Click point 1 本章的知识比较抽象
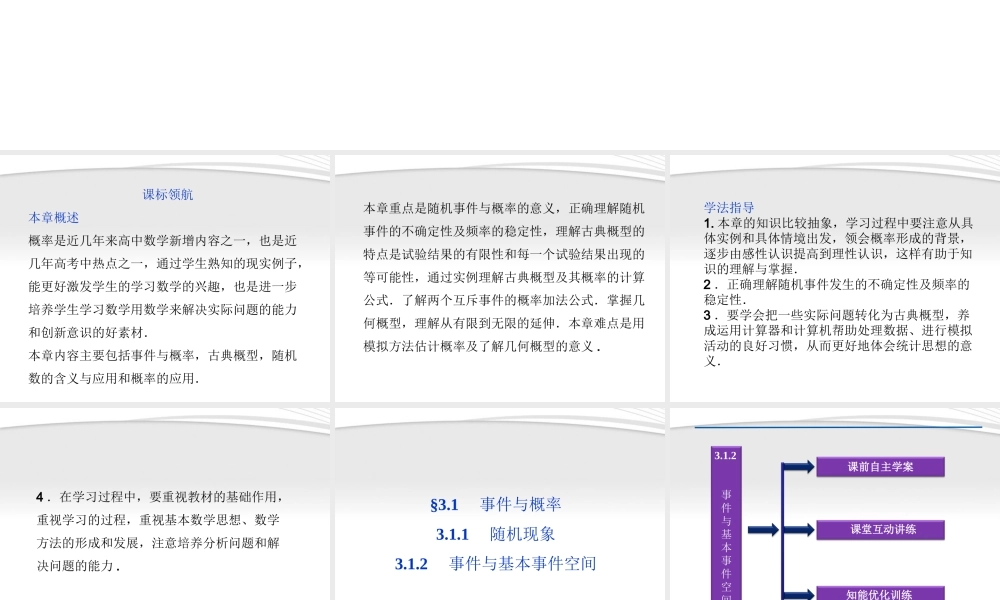The width and height of the screenshot is (1000, 600). coord(839,246)
